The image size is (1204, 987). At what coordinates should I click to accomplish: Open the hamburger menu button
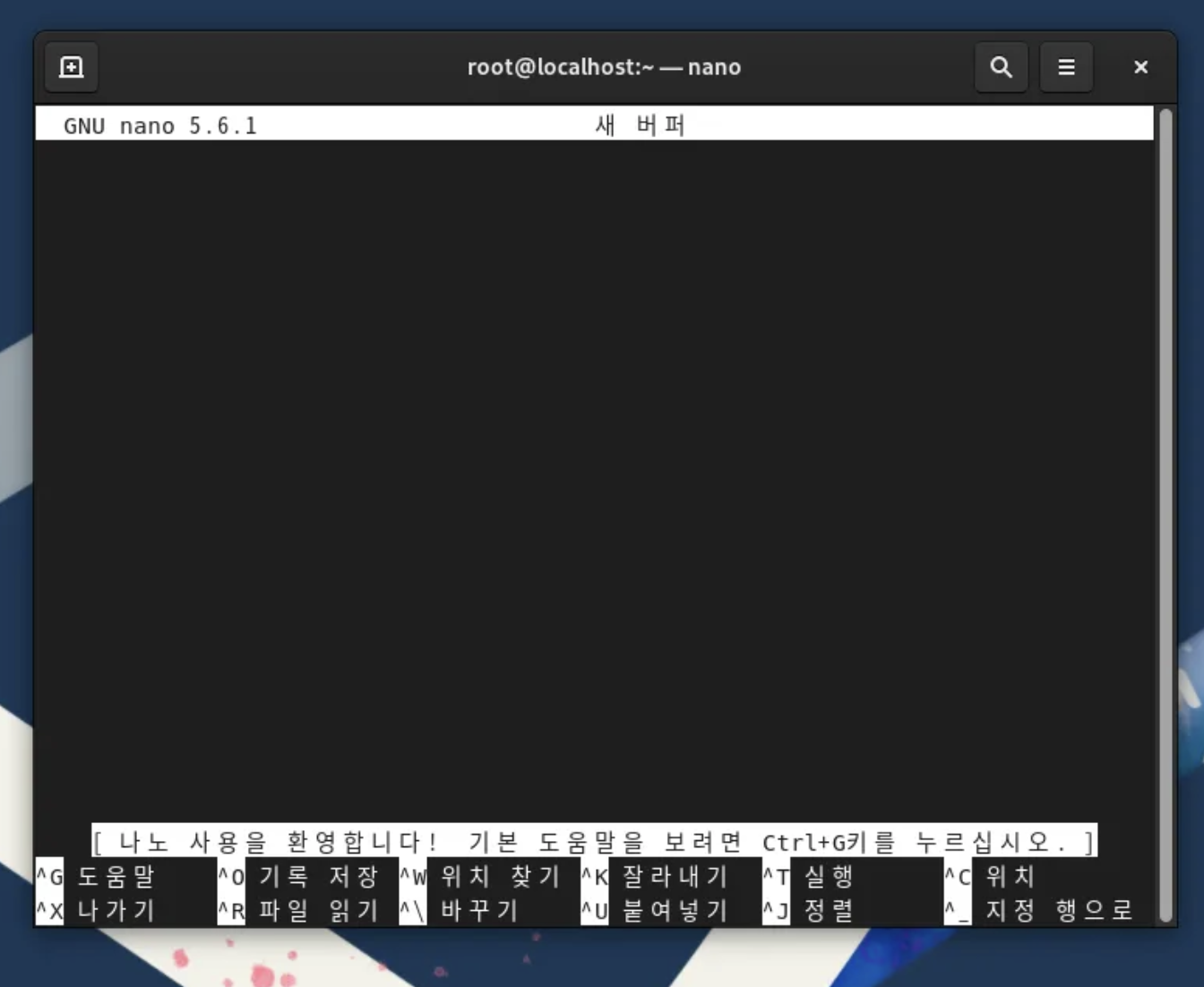(x=1066, y=67)
